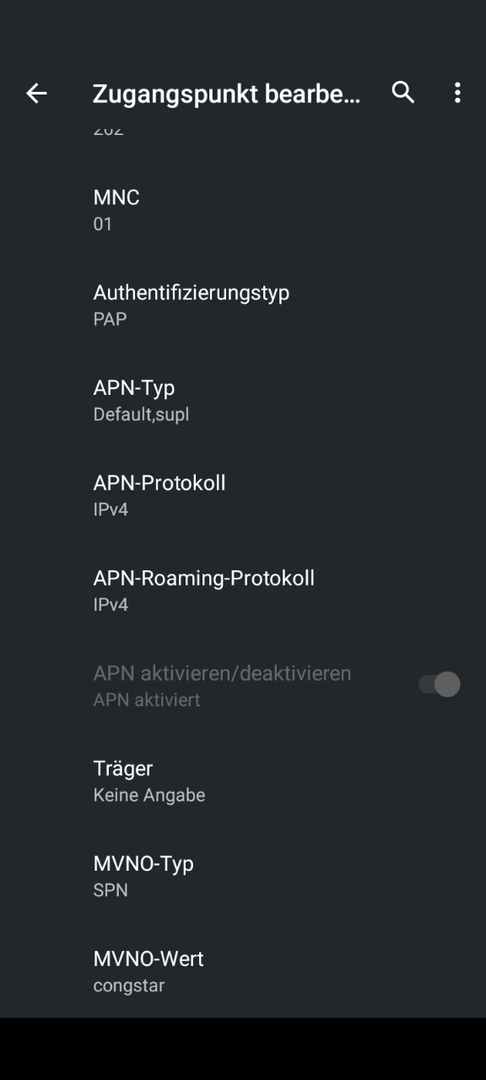Open search with the magnifier icon
Screen dimensions: 486x1080
403,92
